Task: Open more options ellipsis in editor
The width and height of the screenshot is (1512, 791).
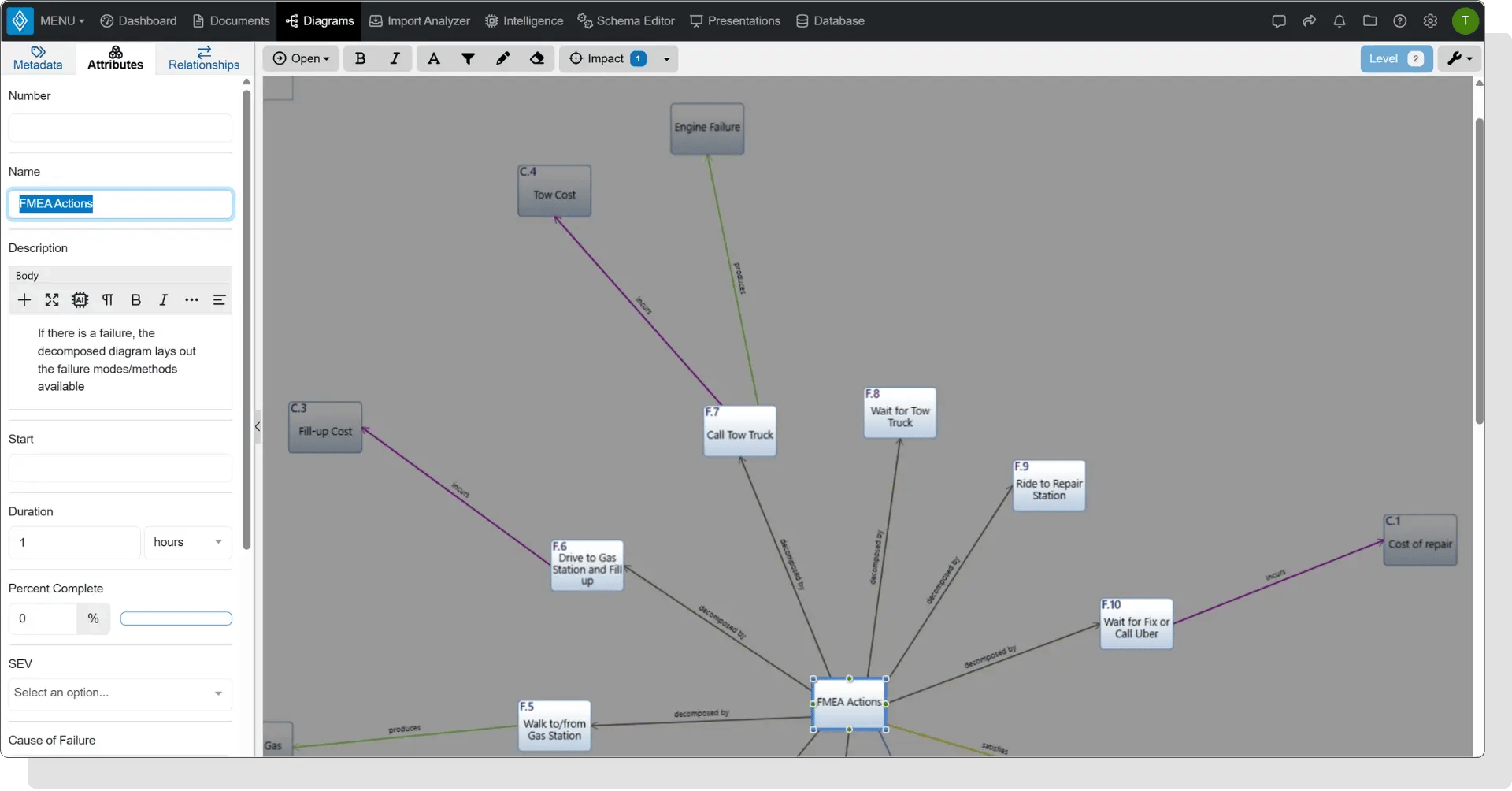Action: click(x=191, y=300)
